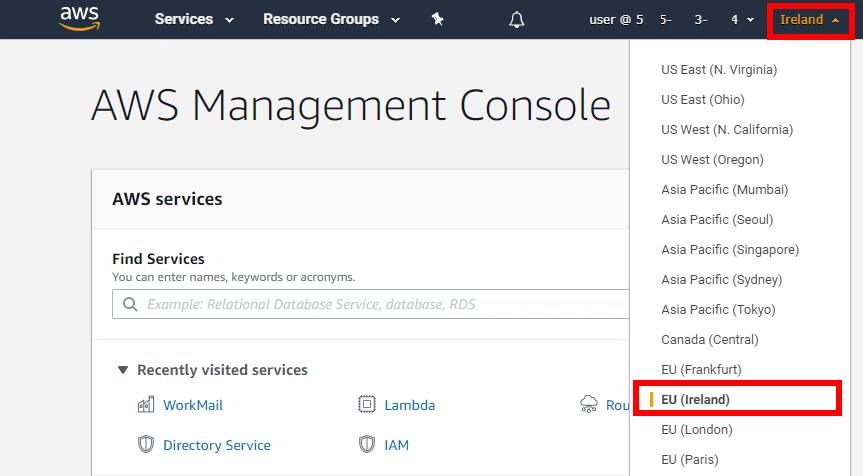Switch to Asia Pacific (Tokyo) region
The height and width of the screenshot is (476, 863).
[718, 310]
